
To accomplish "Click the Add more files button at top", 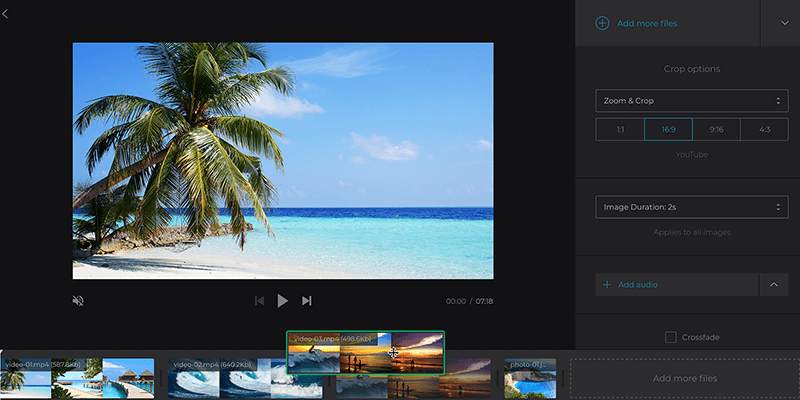I will click(668, 23).
